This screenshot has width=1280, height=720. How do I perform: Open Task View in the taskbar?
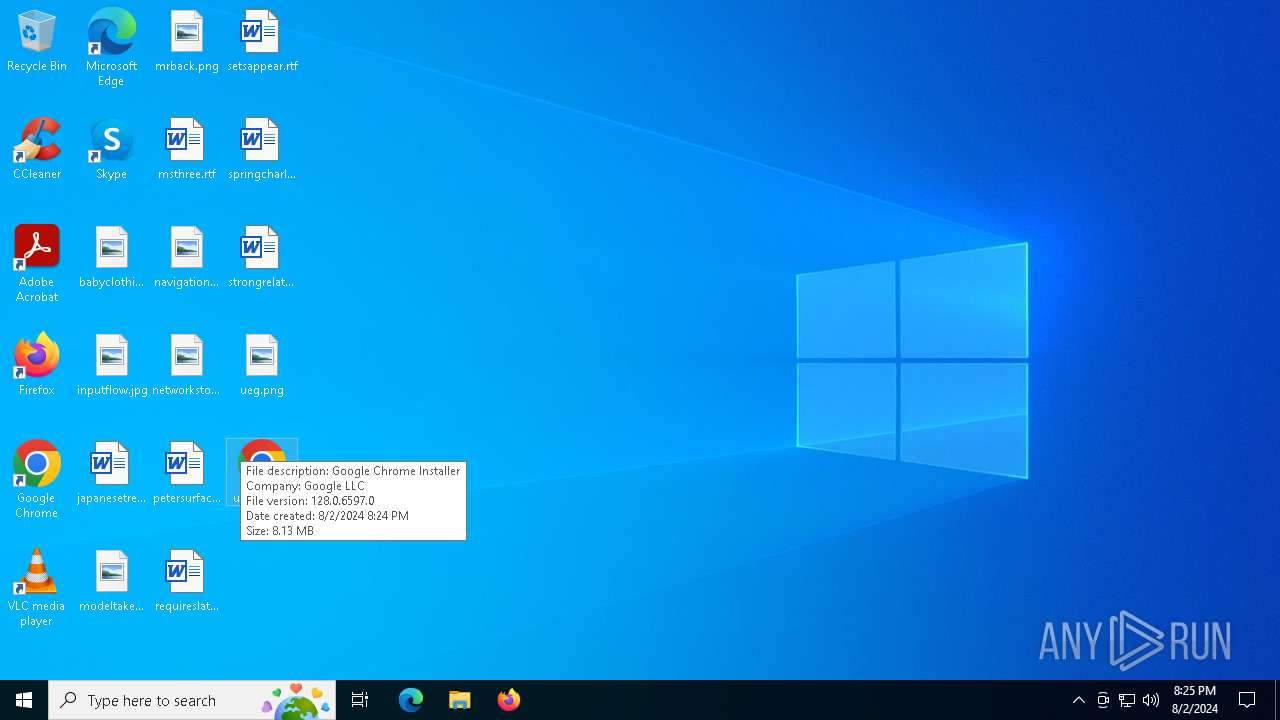(x=360, y=700)
